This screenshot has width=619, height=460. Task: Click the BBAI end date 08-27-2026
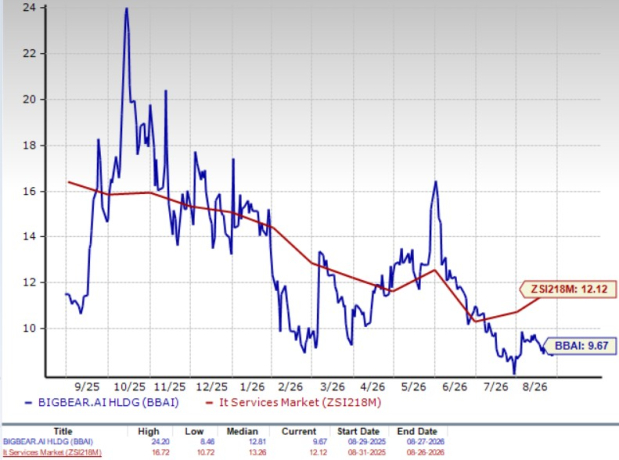[425, 441]
